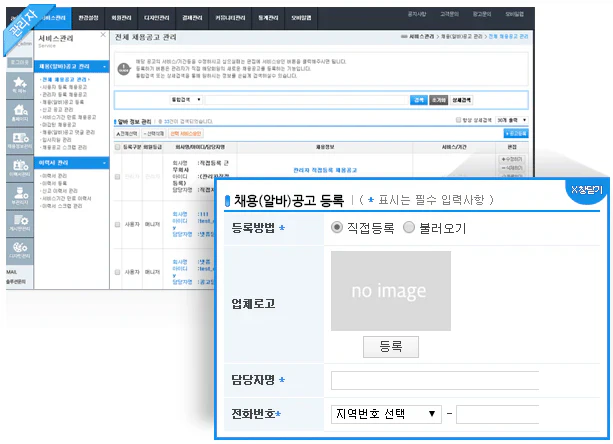The height and width of the screenshot is (444, 613).
Task: Click the blue 검색 search button
Action: coord(419,100)
